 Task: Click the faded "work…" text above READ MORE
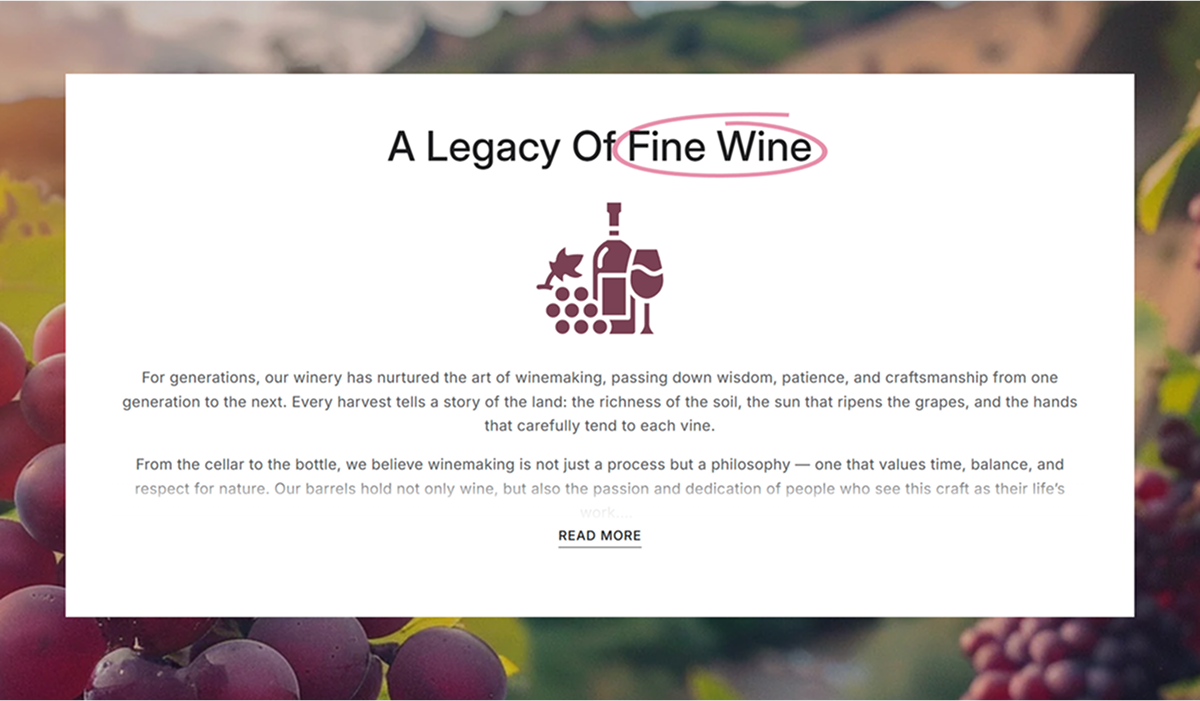click(599, 513)
